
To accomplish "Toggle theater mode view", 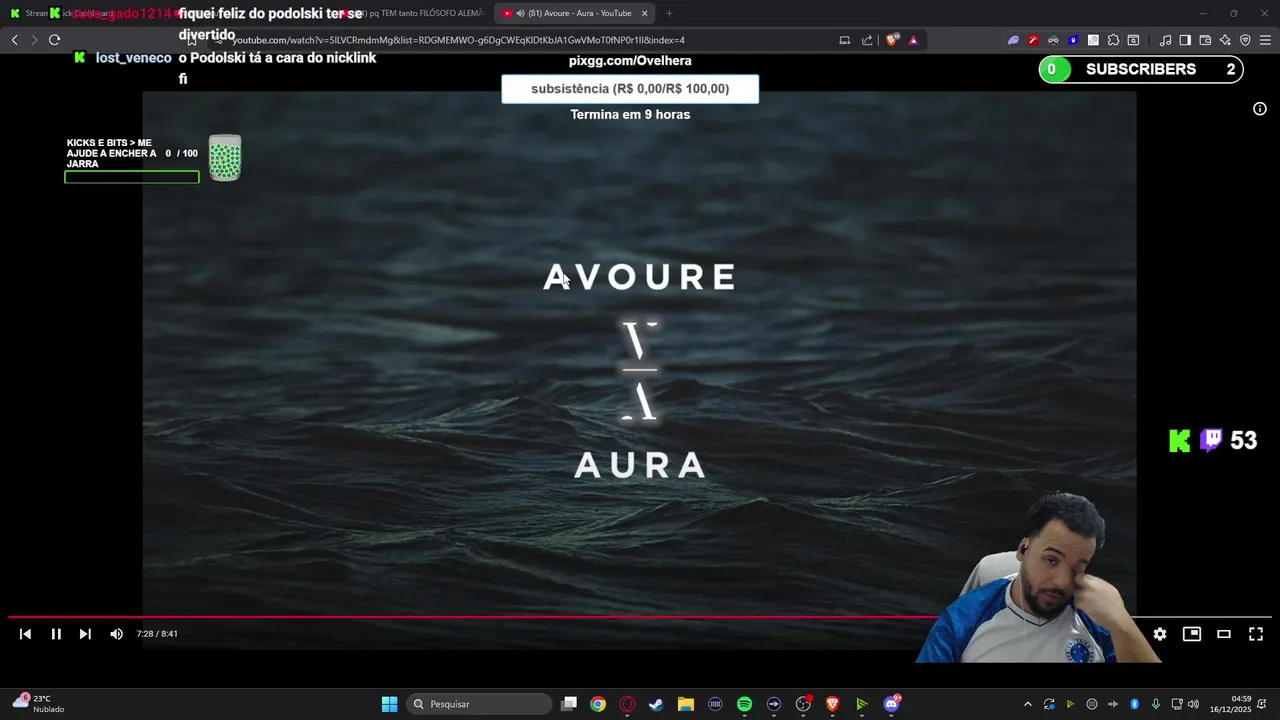I will pyautogui.click(x=1224, y=634).
